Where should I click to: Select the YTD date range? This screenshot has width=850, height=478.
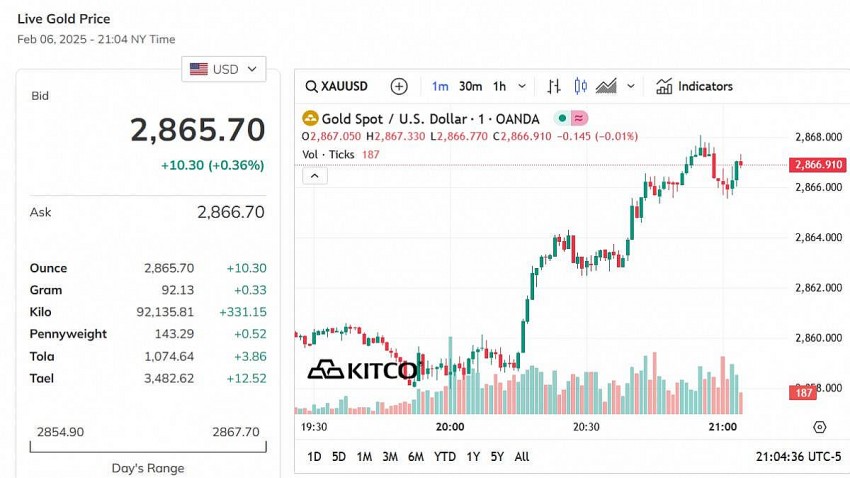444,457
